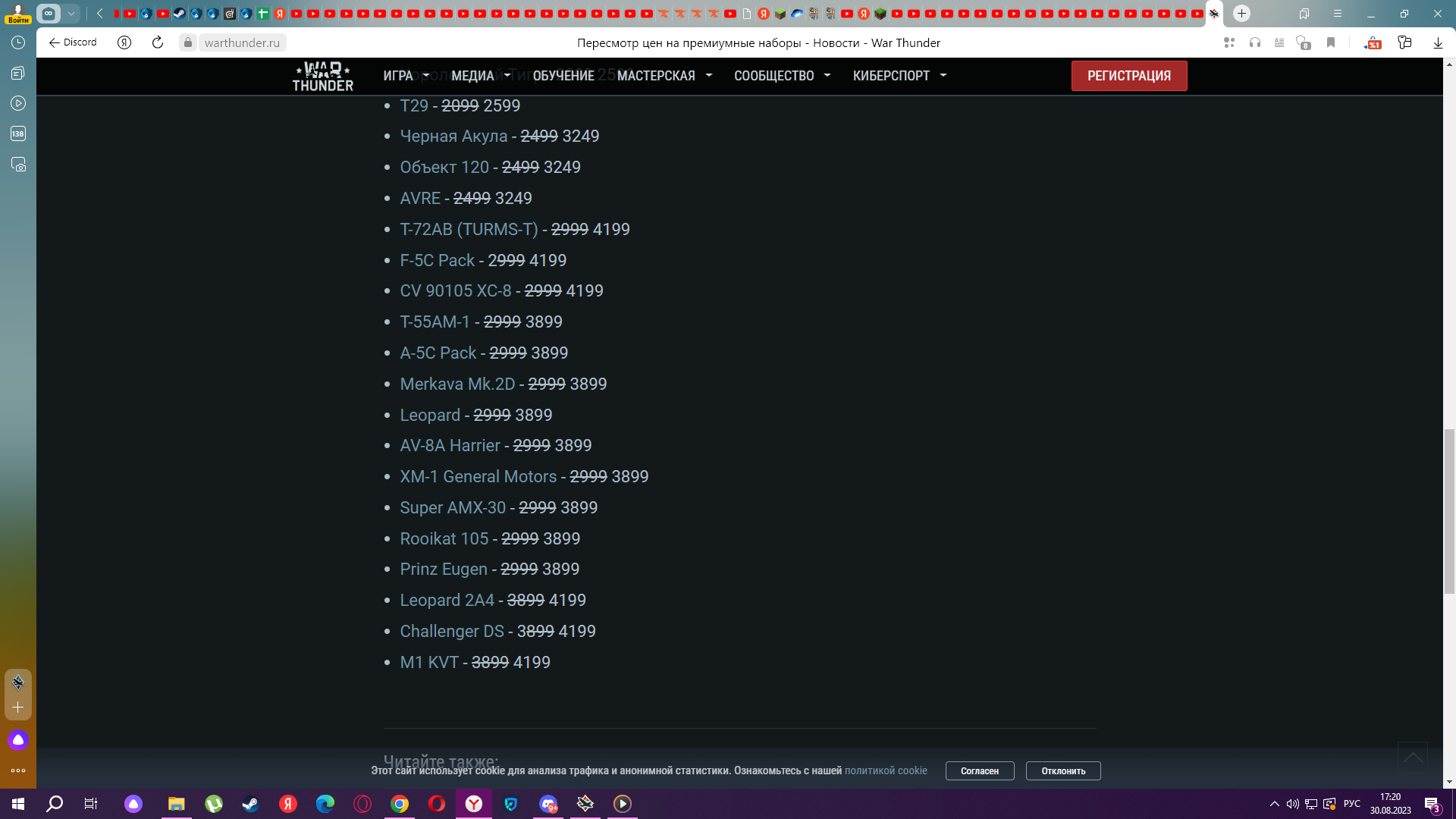Image resolution: width=1456 pixels, height=819 pixels.
Task: Open the AV-8A Harrier link
Action: (x=450, y=446)
